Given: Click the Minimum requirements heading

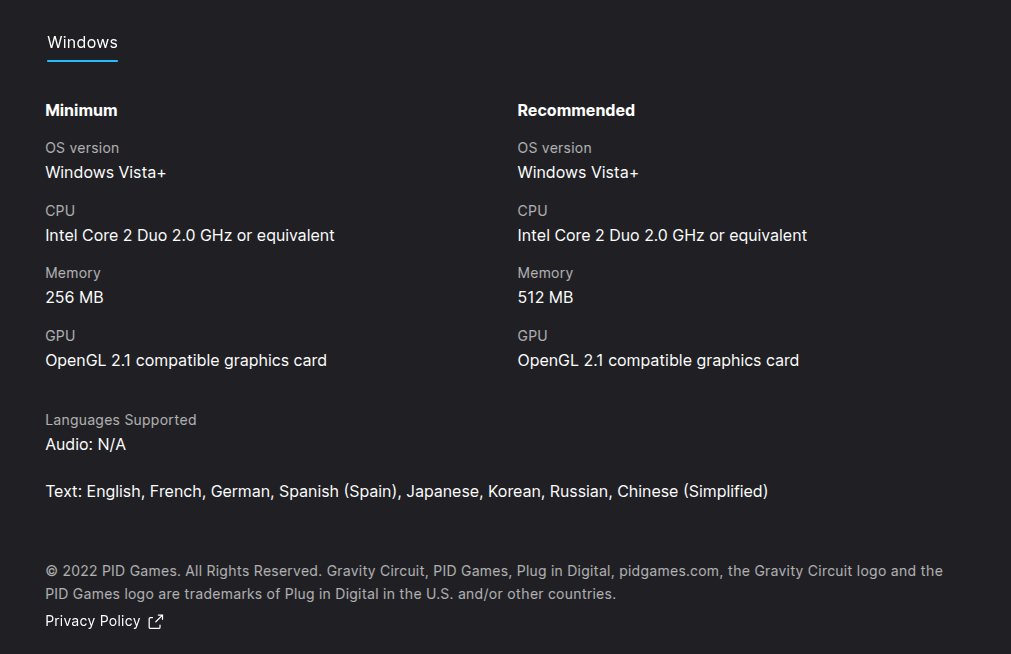Looking at the screenshot, I should [x=81, y=110].
